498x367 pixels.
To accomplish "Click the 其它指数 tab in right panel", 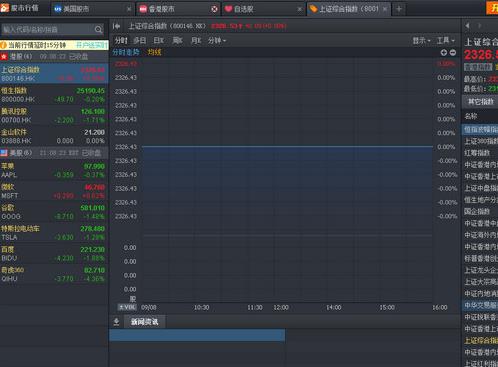I will pos(480,102).
